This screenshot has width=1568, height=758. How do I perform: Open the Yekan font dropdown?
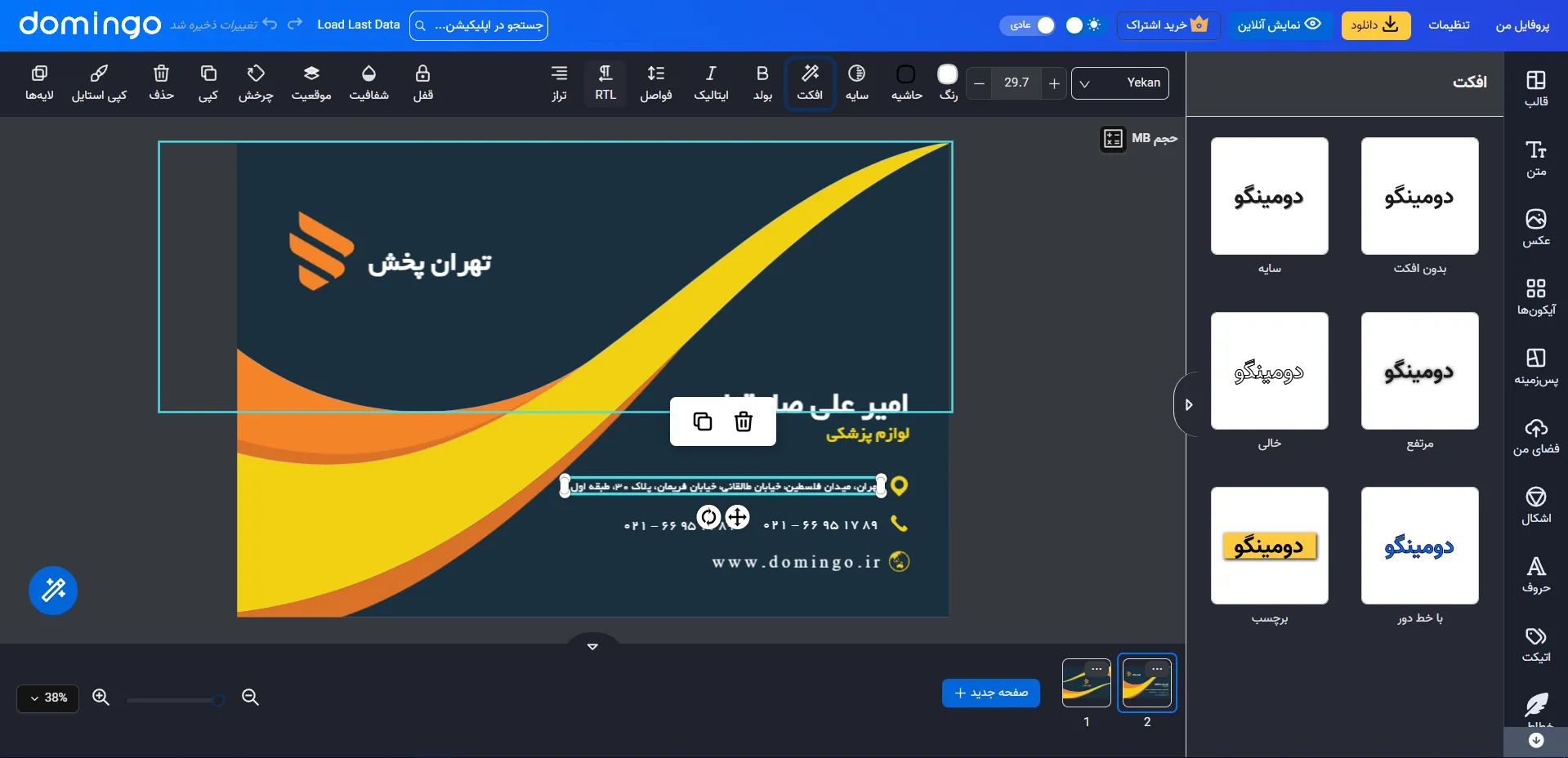[1119, 83]
